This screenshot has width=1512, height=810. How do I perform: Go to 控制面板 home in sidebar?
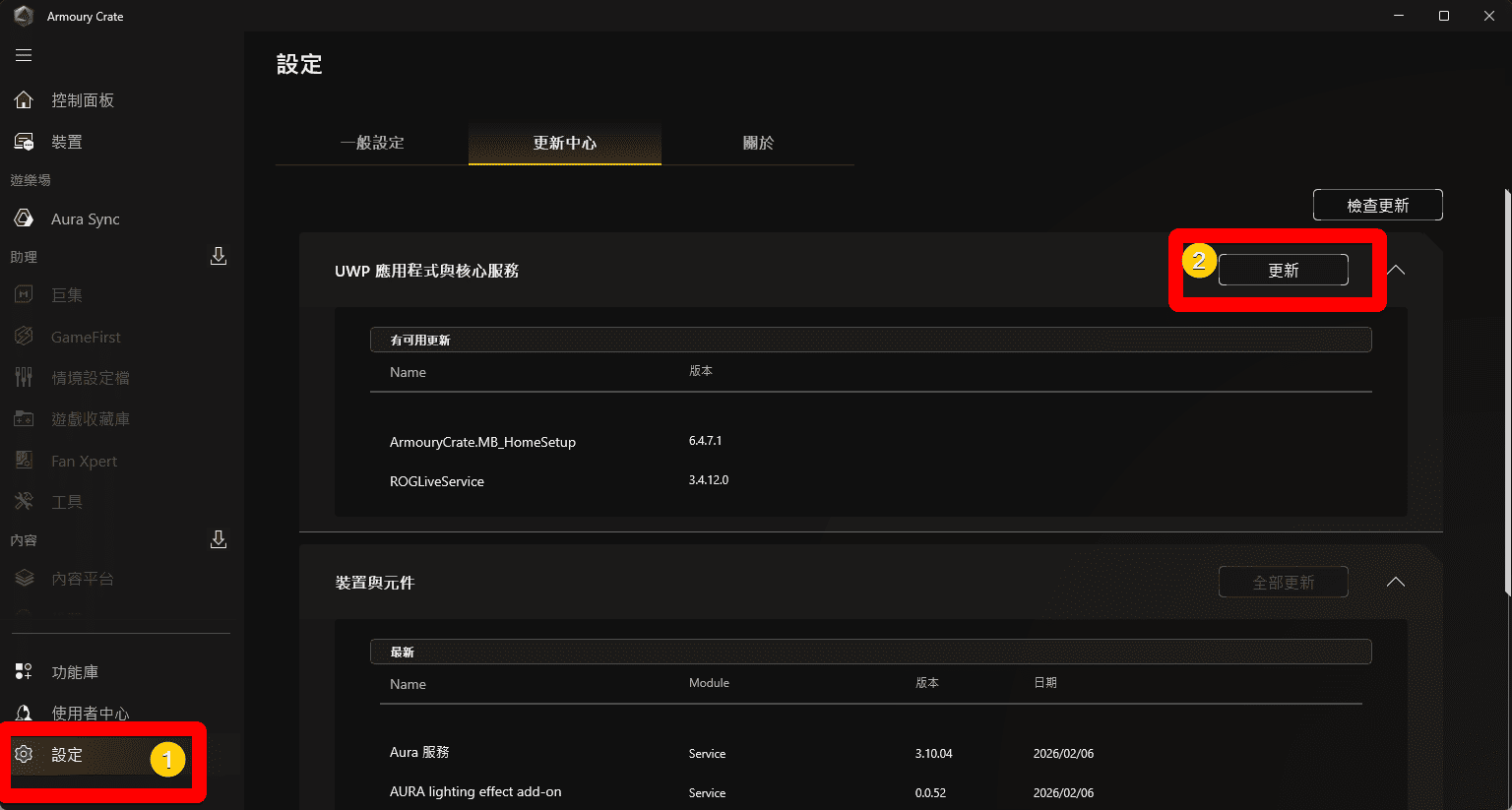[82, 100]
